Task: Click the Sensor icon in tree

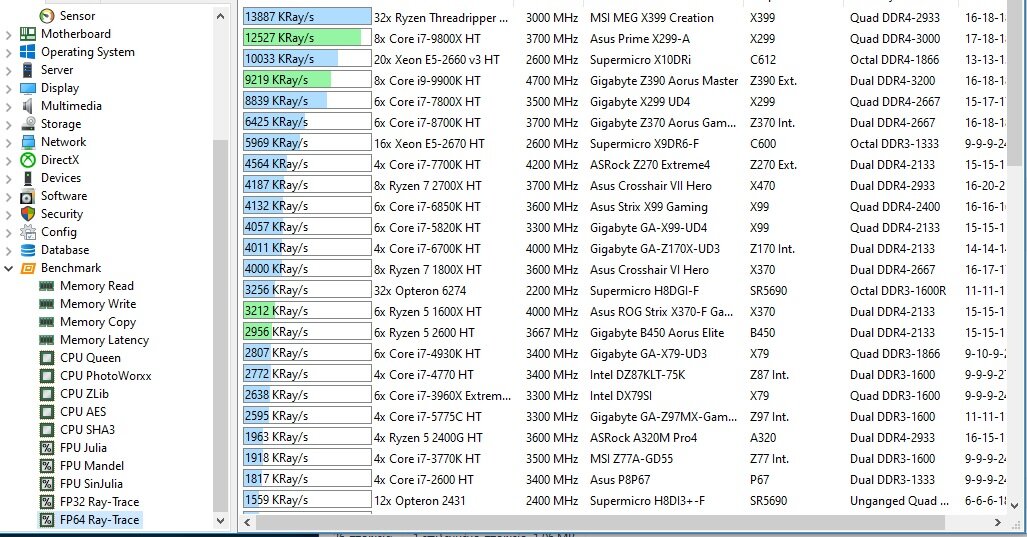Action: point(47,16)
